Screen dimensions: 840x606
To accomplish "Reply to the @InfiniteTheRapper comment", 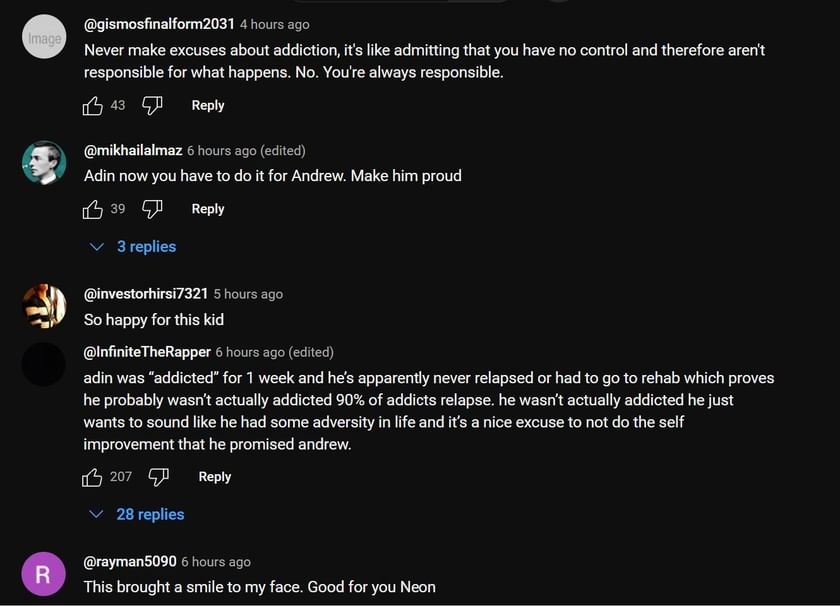I will tap(215, 477).
